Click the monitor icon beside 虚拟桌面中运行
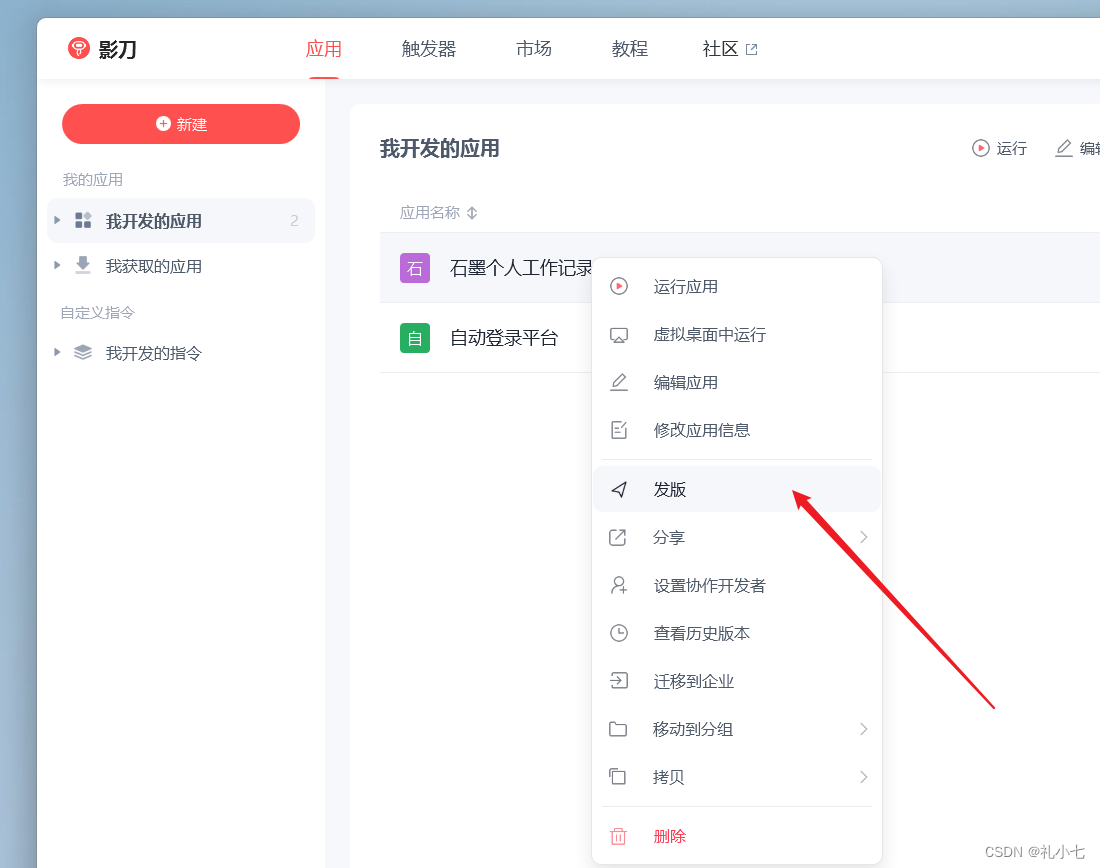This screenshot has height=868, width=1100. pyautogui.click(x=619, y=335)
